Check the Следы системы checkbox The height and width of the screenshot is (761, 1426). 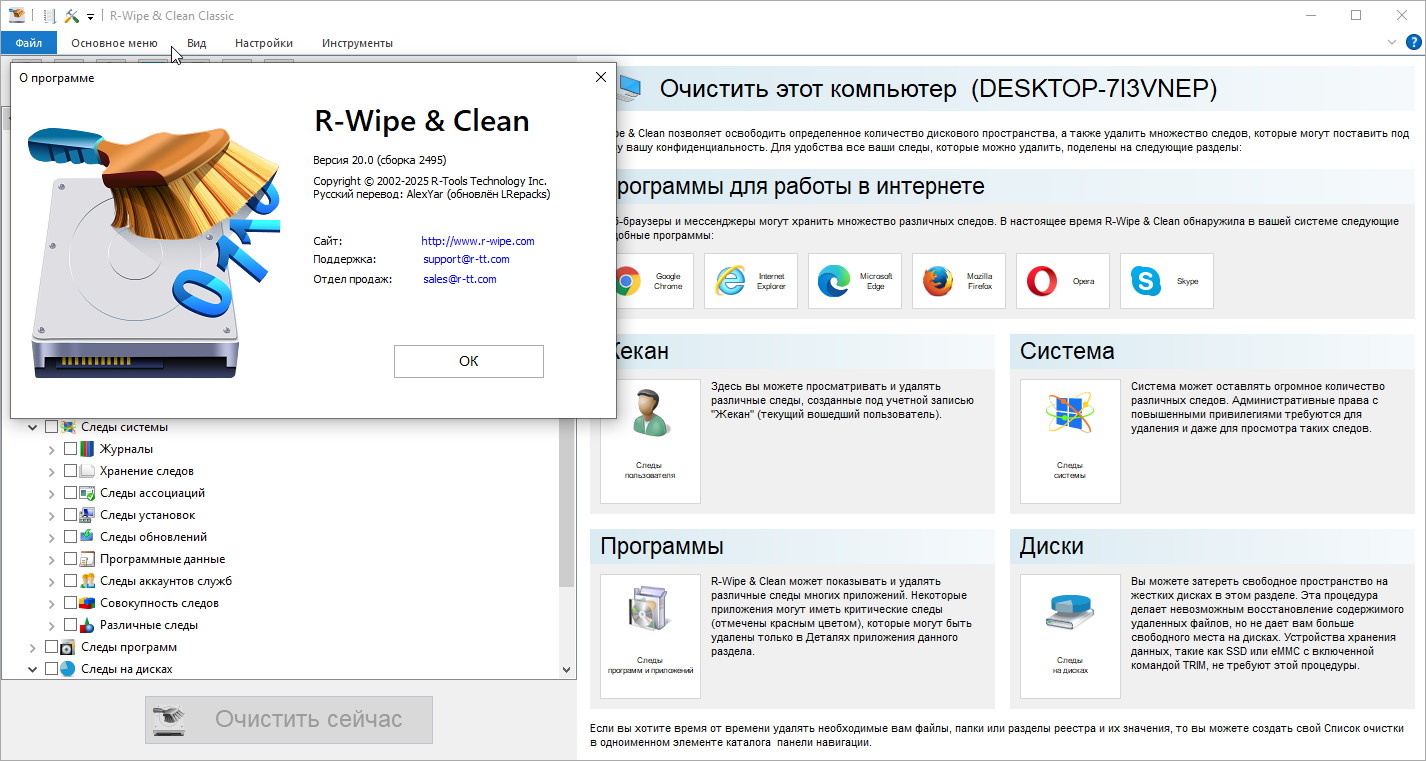[x=51, y=427]
